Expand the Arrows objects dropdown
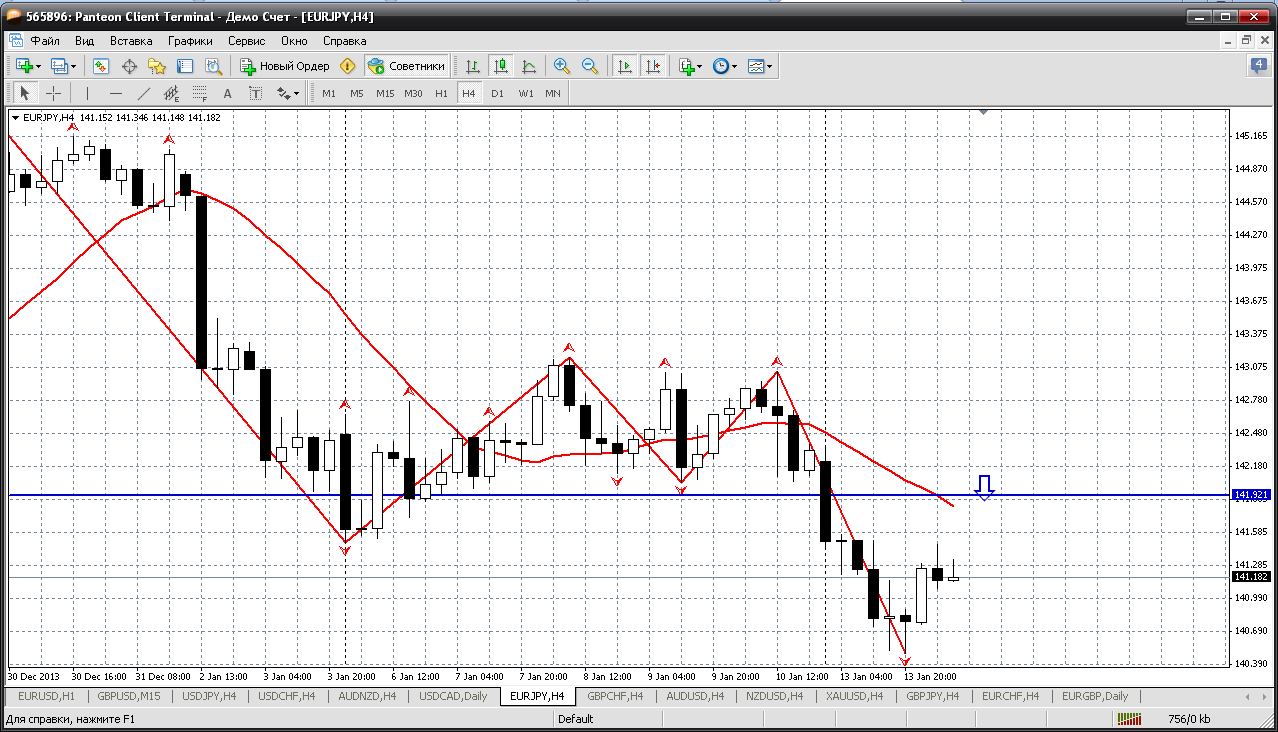 (x=296, y=94)
